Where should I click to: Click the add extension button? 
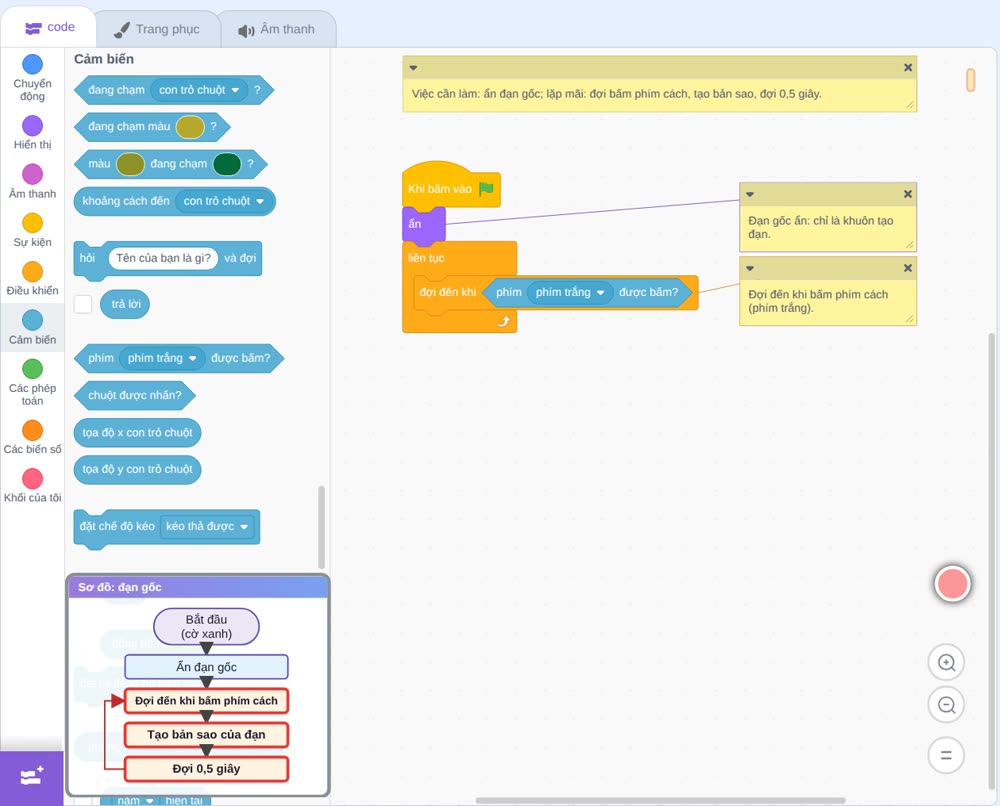pos(32,777)
